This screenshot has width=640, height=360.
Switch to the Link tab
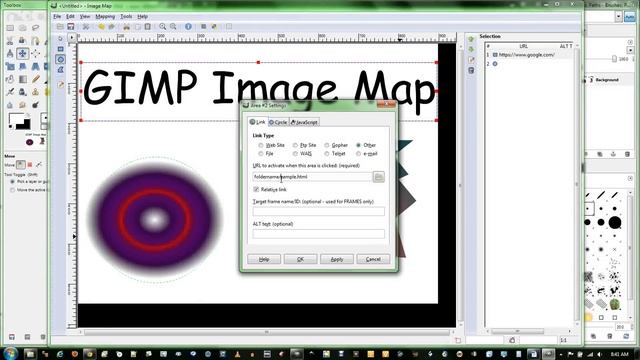pos(258,122)
